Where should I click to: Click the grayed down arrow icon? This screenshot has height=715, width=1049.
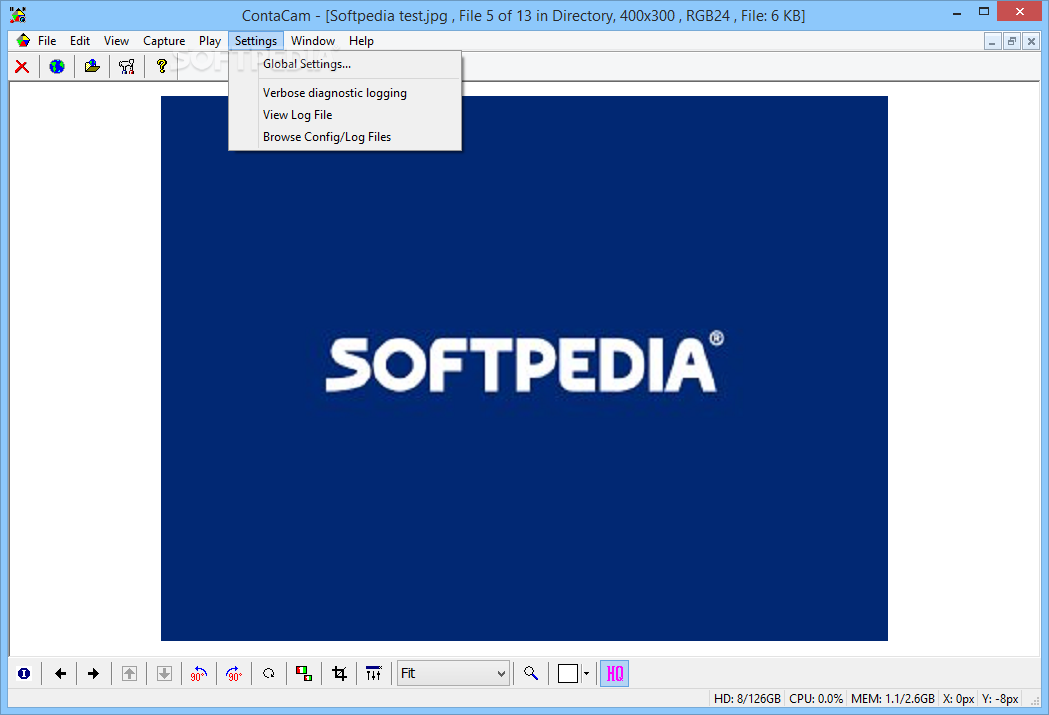(x=164, y=674)
